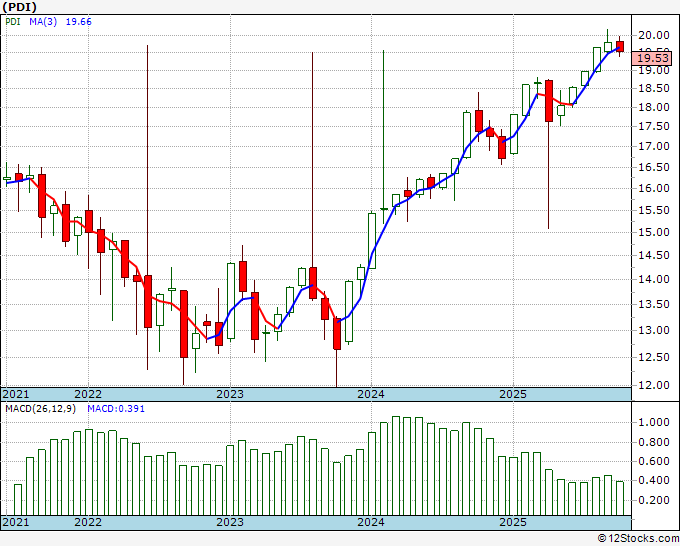The image size is (680, 546).
Task: Click the 15.00 price axis label
Action: pyautogui.click(x=654, y=232)
